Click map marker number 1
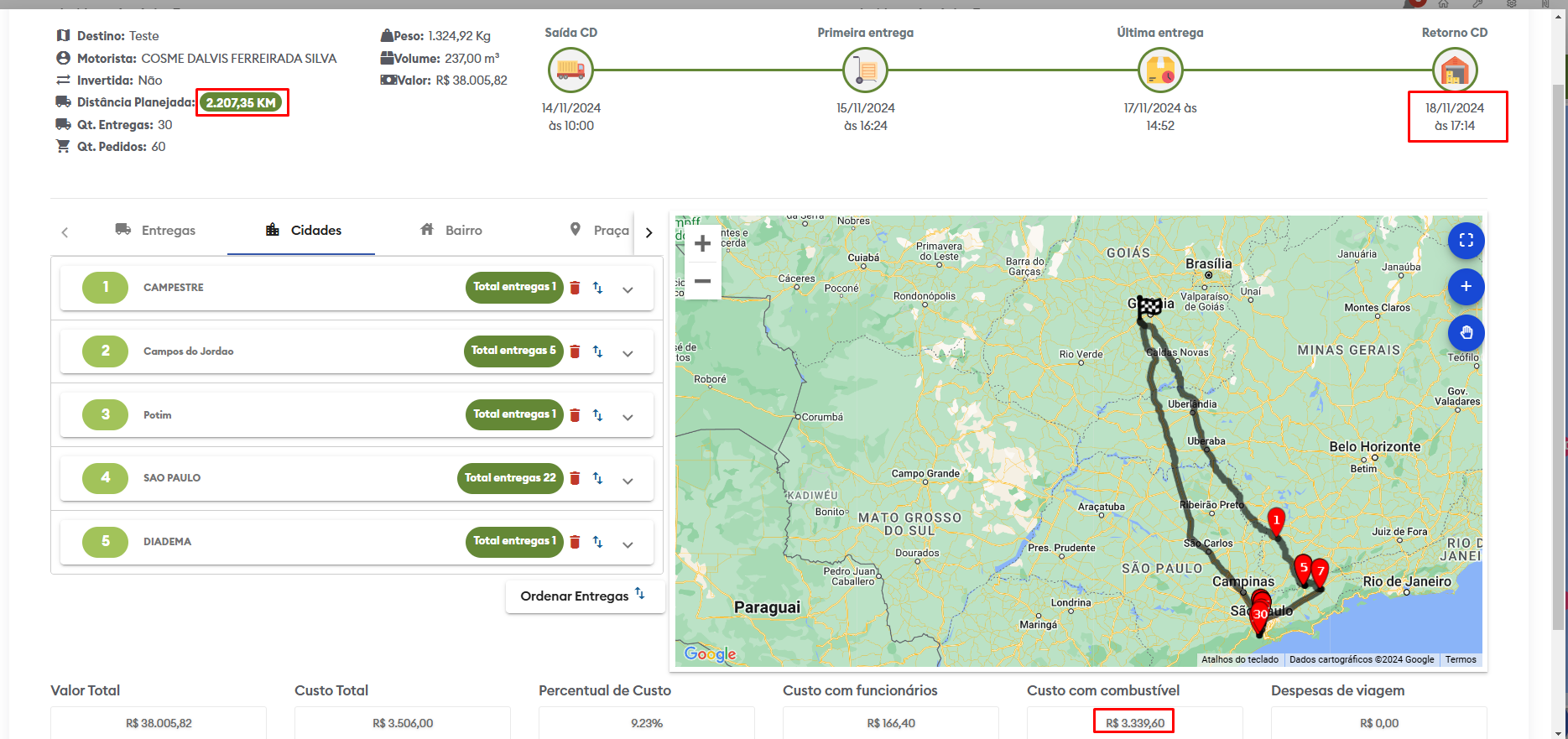The image size is (1568, 739). (1276, 521)
